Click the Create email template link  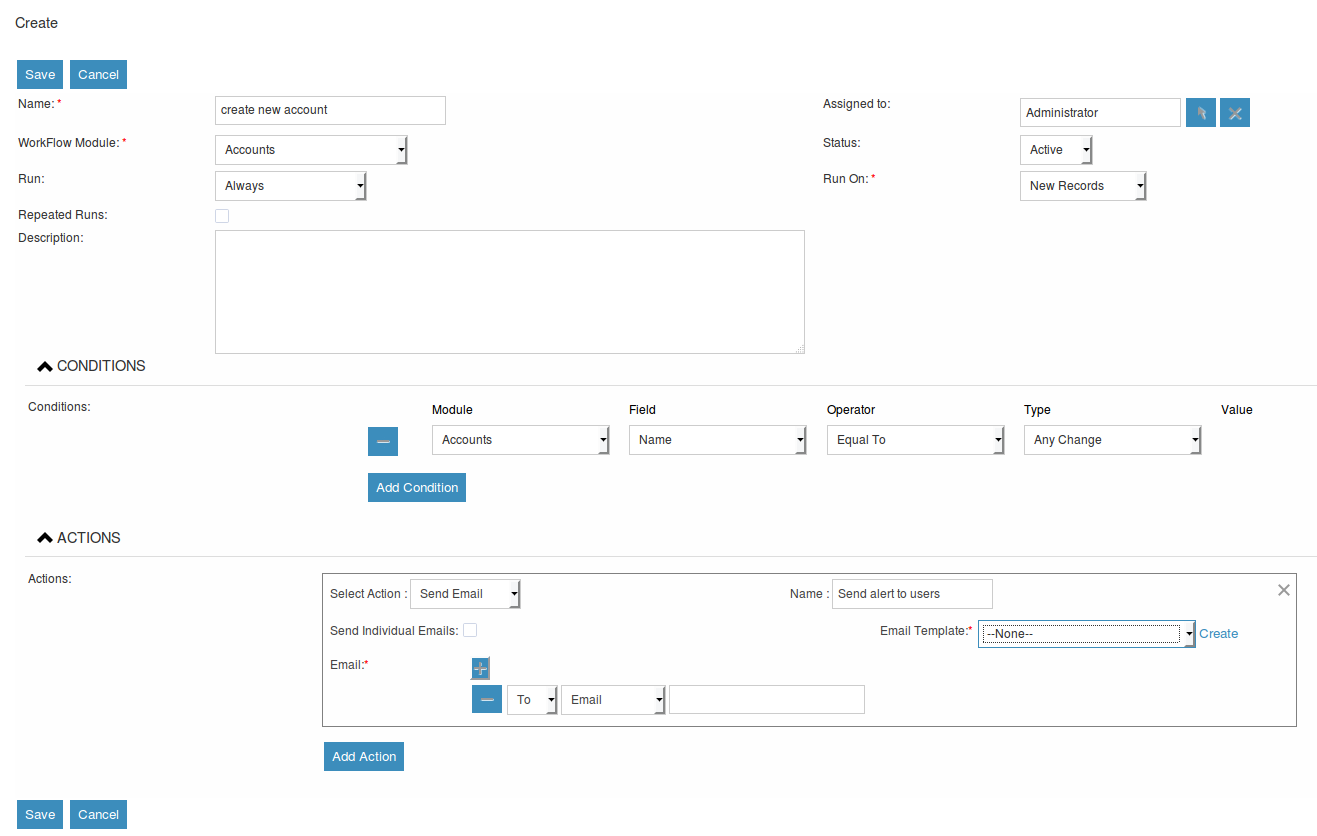(1219, 634)
